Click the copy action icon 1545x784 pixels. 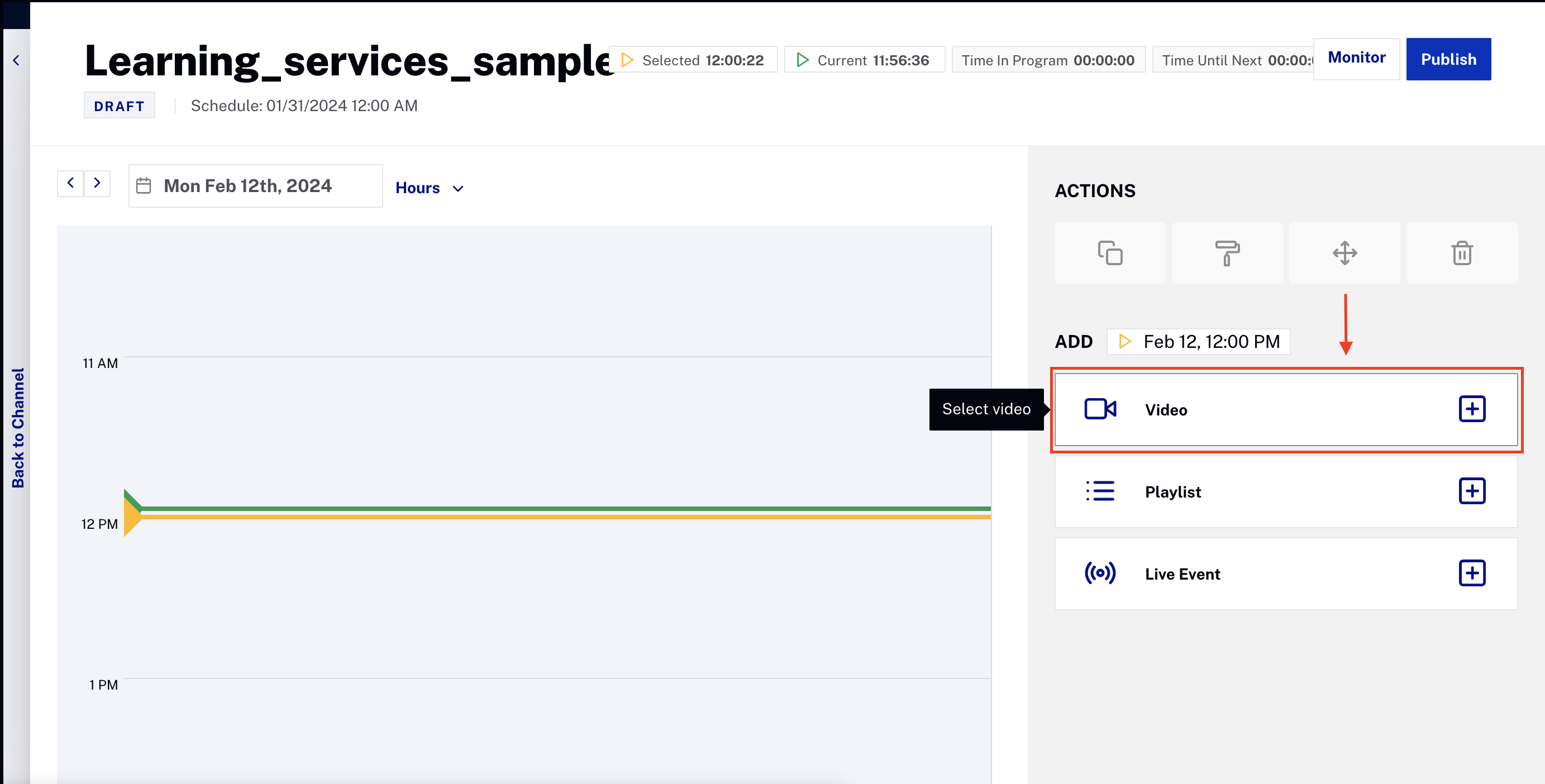1109,253
